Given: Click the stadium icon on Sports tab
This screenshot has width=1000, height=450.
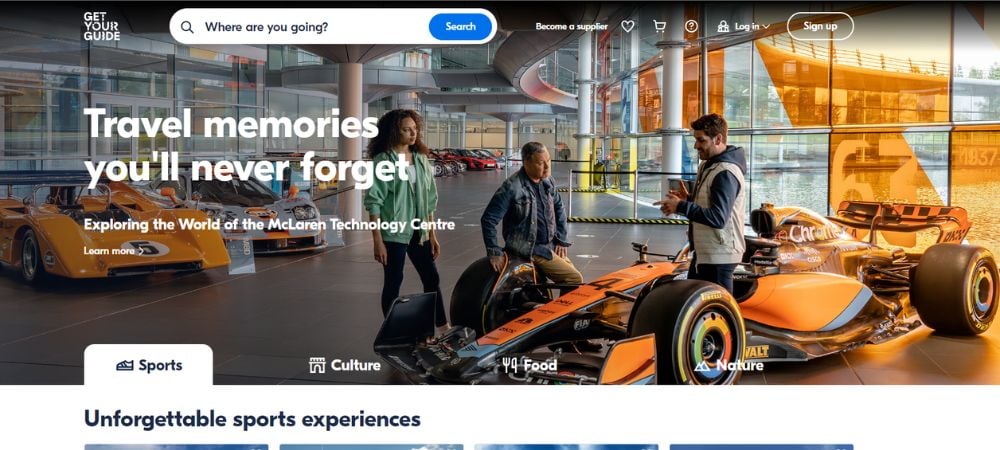Looking at the screenshot, I should point(124,365).
